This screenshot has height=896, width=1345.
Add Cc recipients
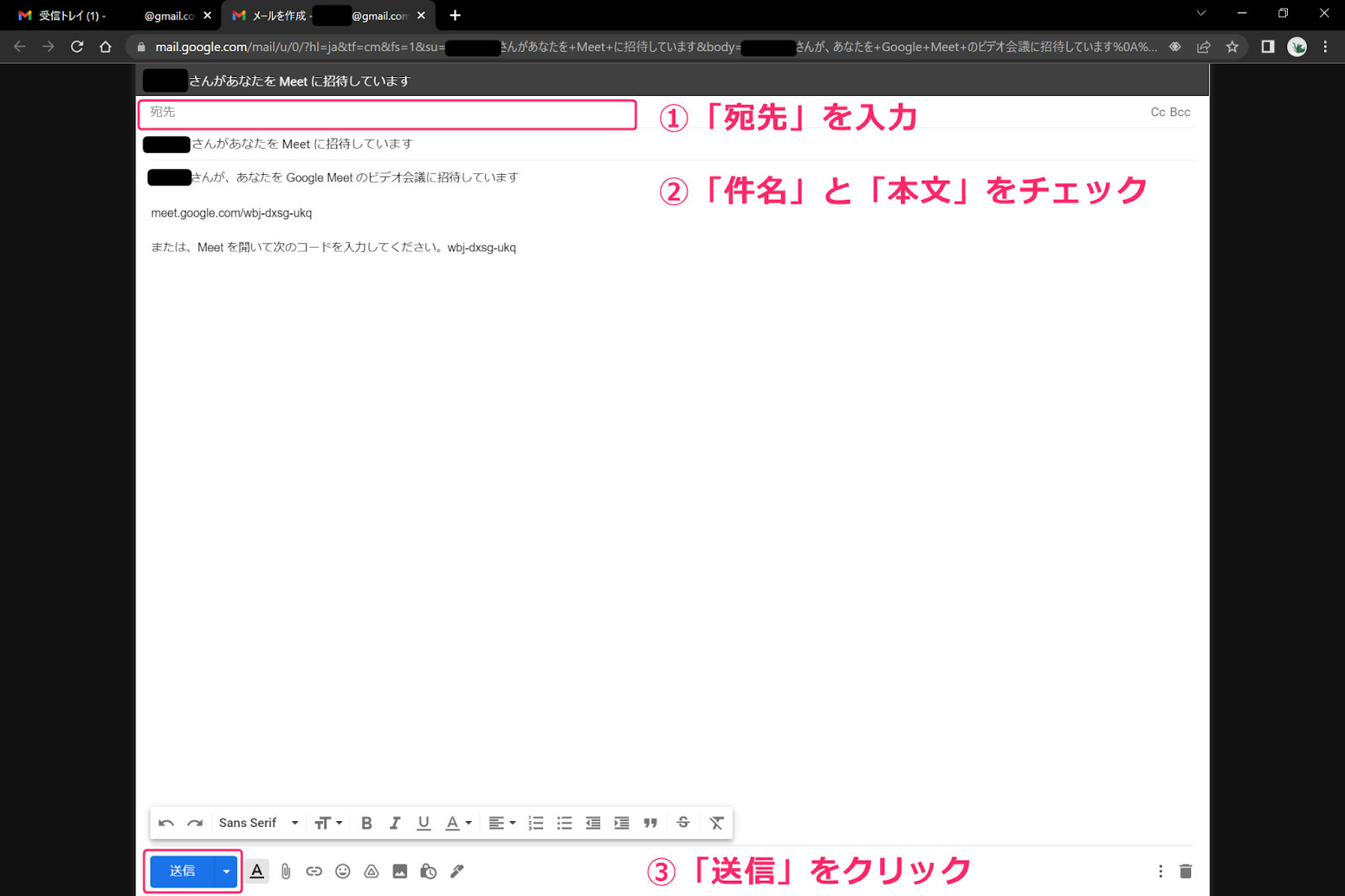(x=1158, y=112)
